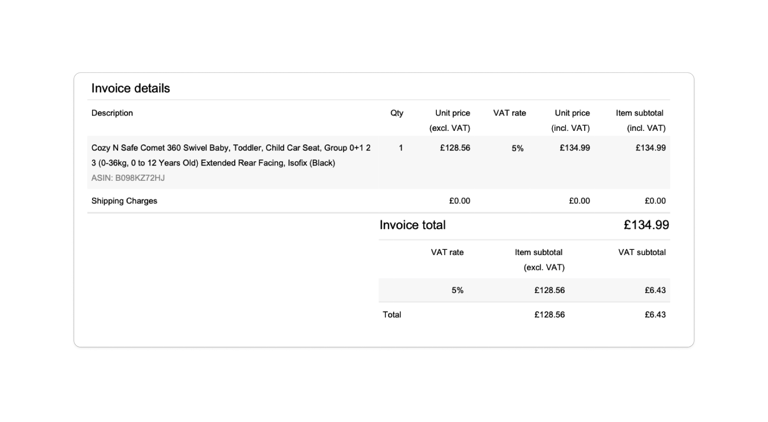Select the 5% rate in the summary table

point(457,290)
